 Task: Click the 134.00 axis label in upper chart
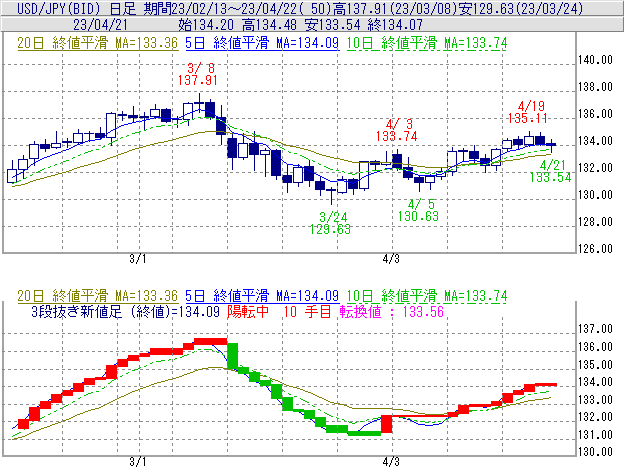click(x=595, y=141)
